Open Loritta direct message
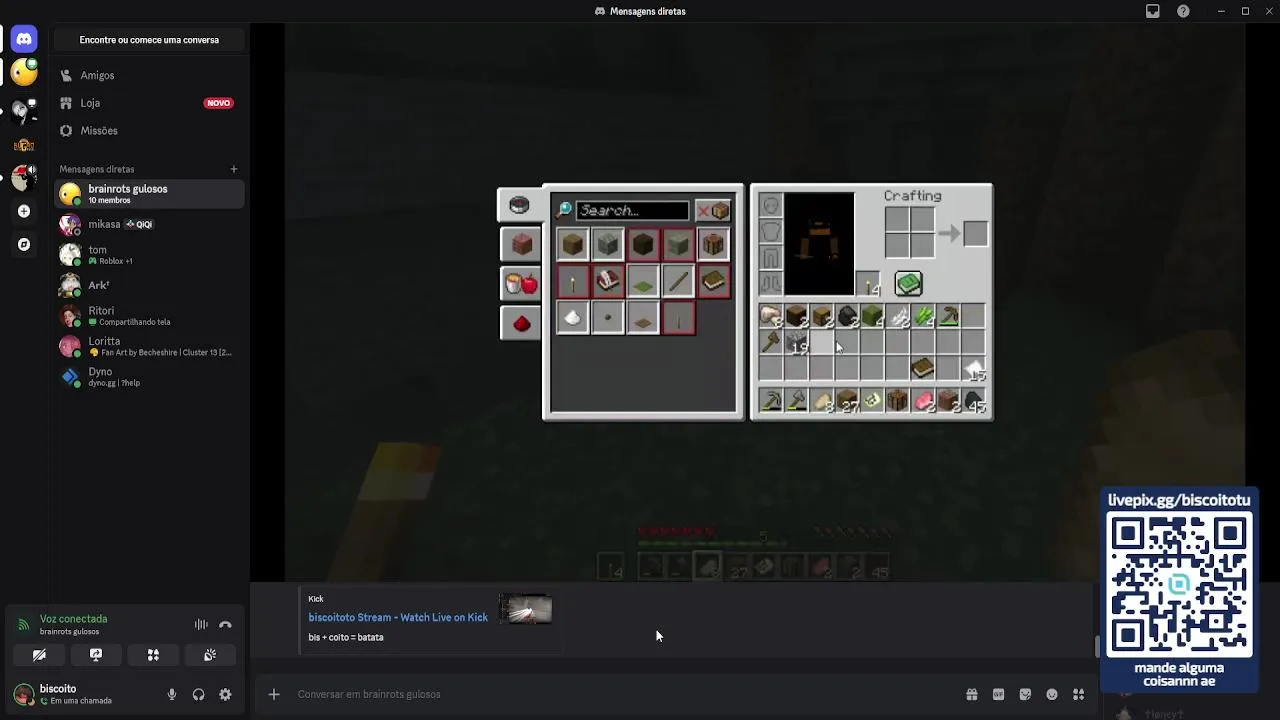The height and width of the screenshot is (720, 1280). 149,347
